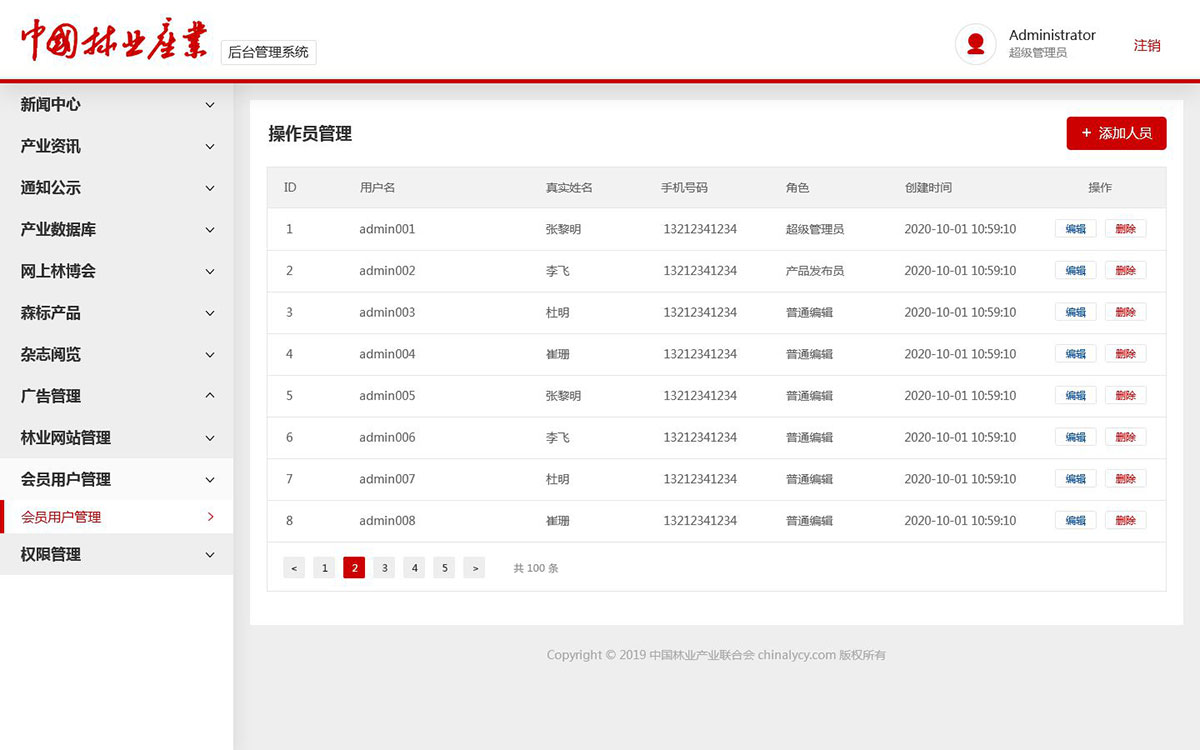The image size is (1200, 750).
Task: Click the 添加人员 button
Action: coord(1116,133)
